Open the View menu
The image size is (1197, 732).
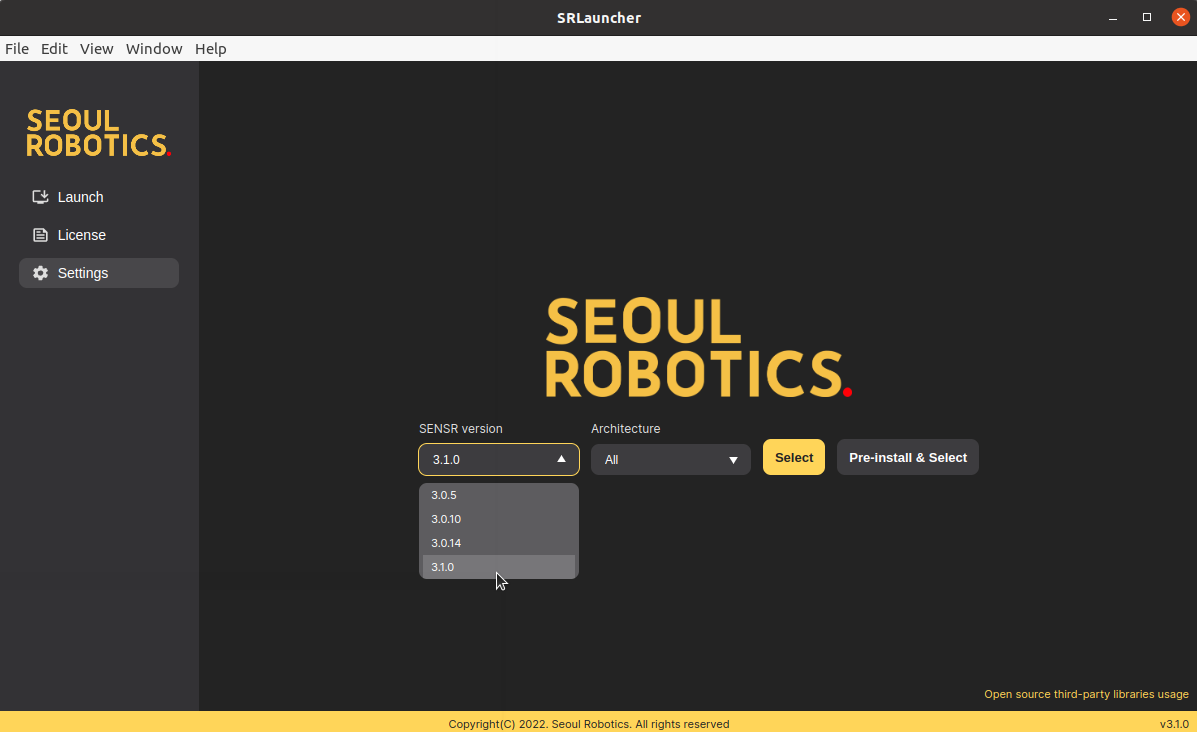coord(97,49)
